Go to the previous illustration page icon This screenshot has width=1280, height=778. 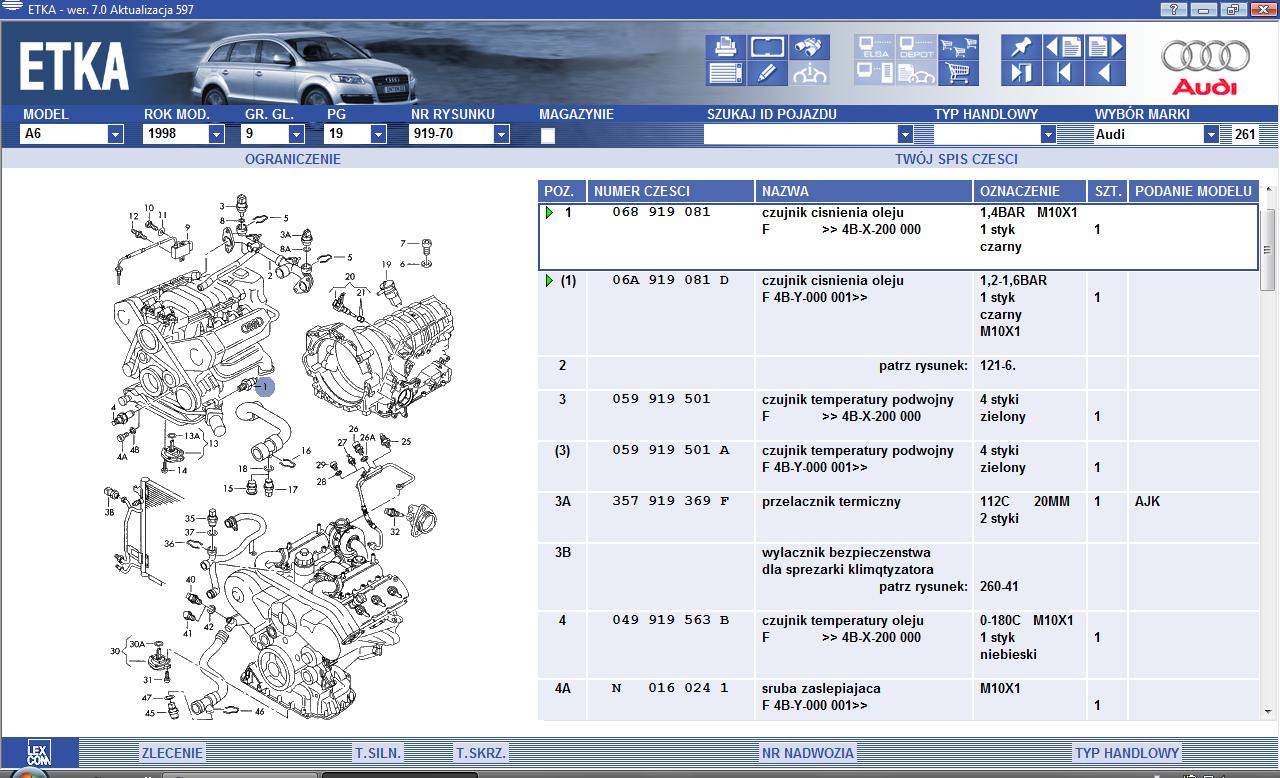coord(1063,47)
